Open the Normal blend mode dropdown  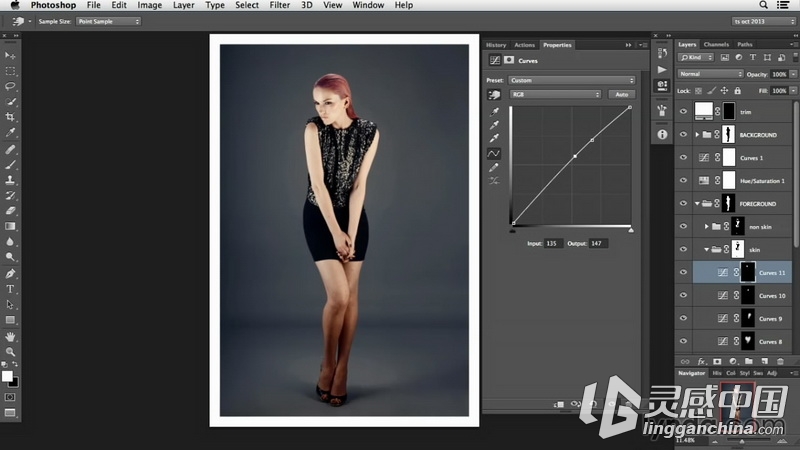point(710,74)
